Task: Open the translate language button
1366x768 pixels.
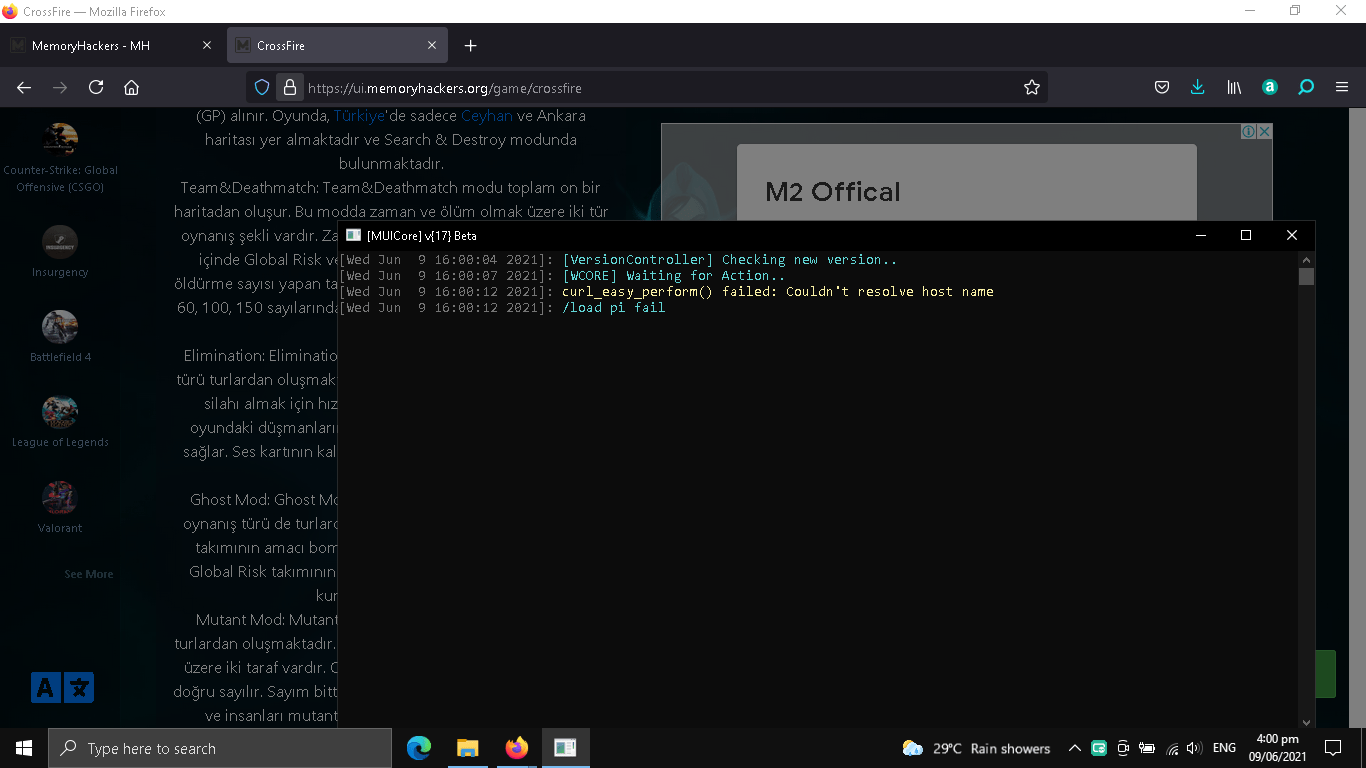Action: point(62,687)
